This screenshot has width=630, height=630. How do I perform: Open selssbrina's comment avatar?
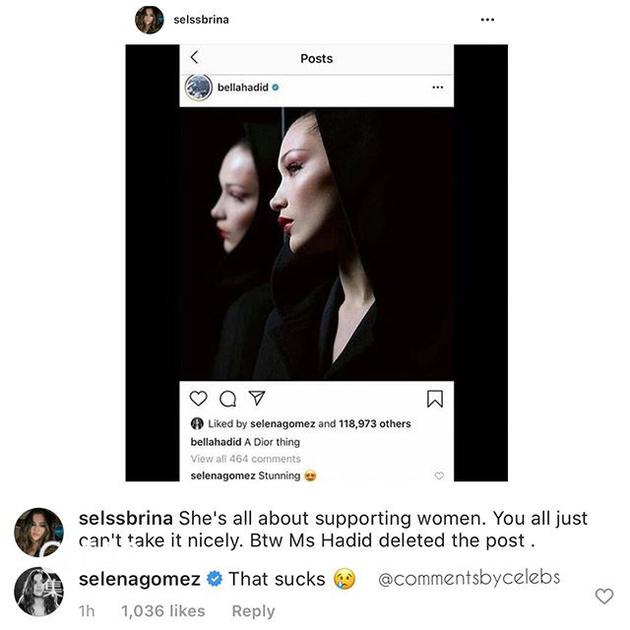pos(39,532)
